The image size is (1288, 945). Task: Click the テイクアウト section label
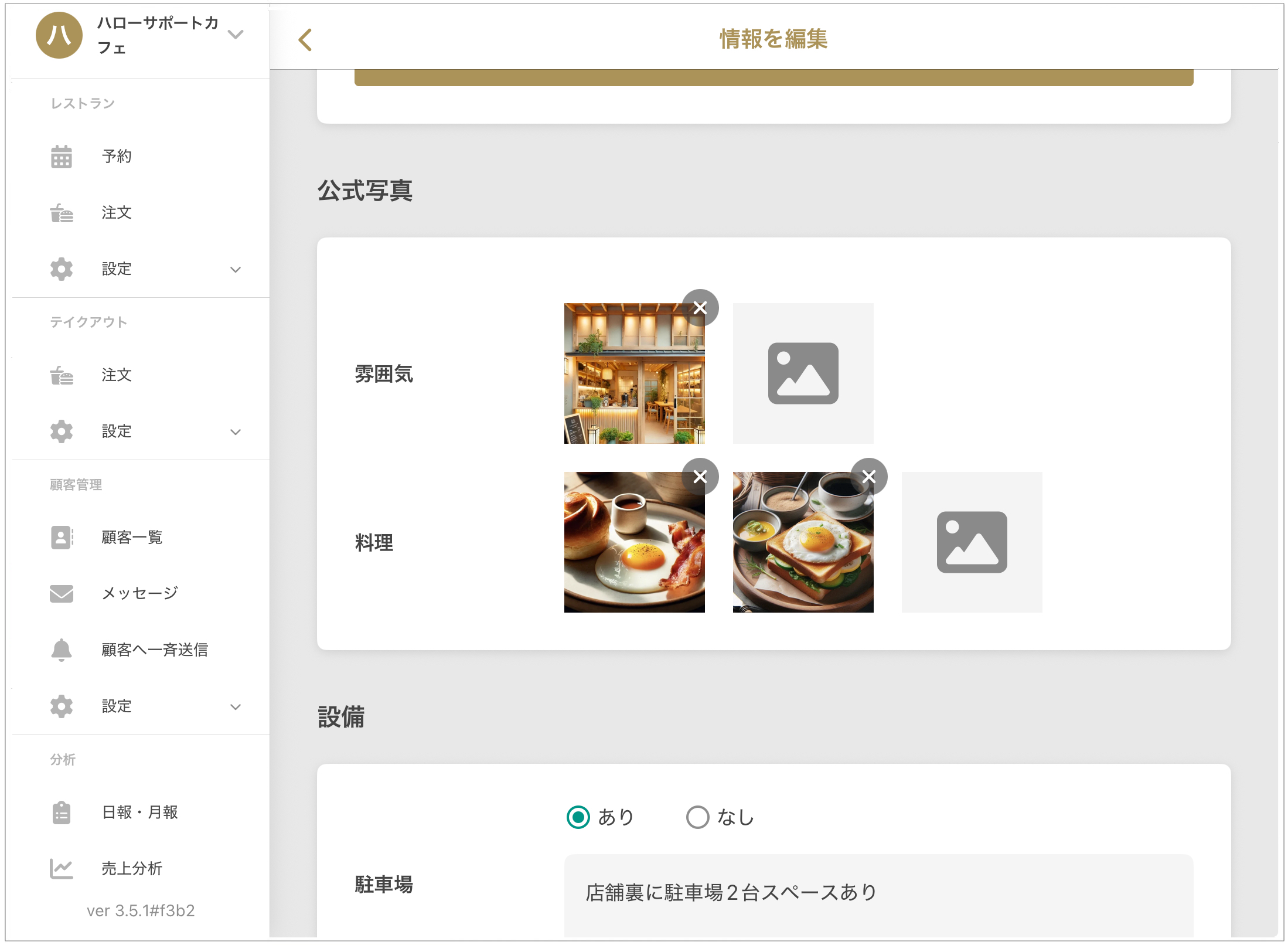coord(88,322)
